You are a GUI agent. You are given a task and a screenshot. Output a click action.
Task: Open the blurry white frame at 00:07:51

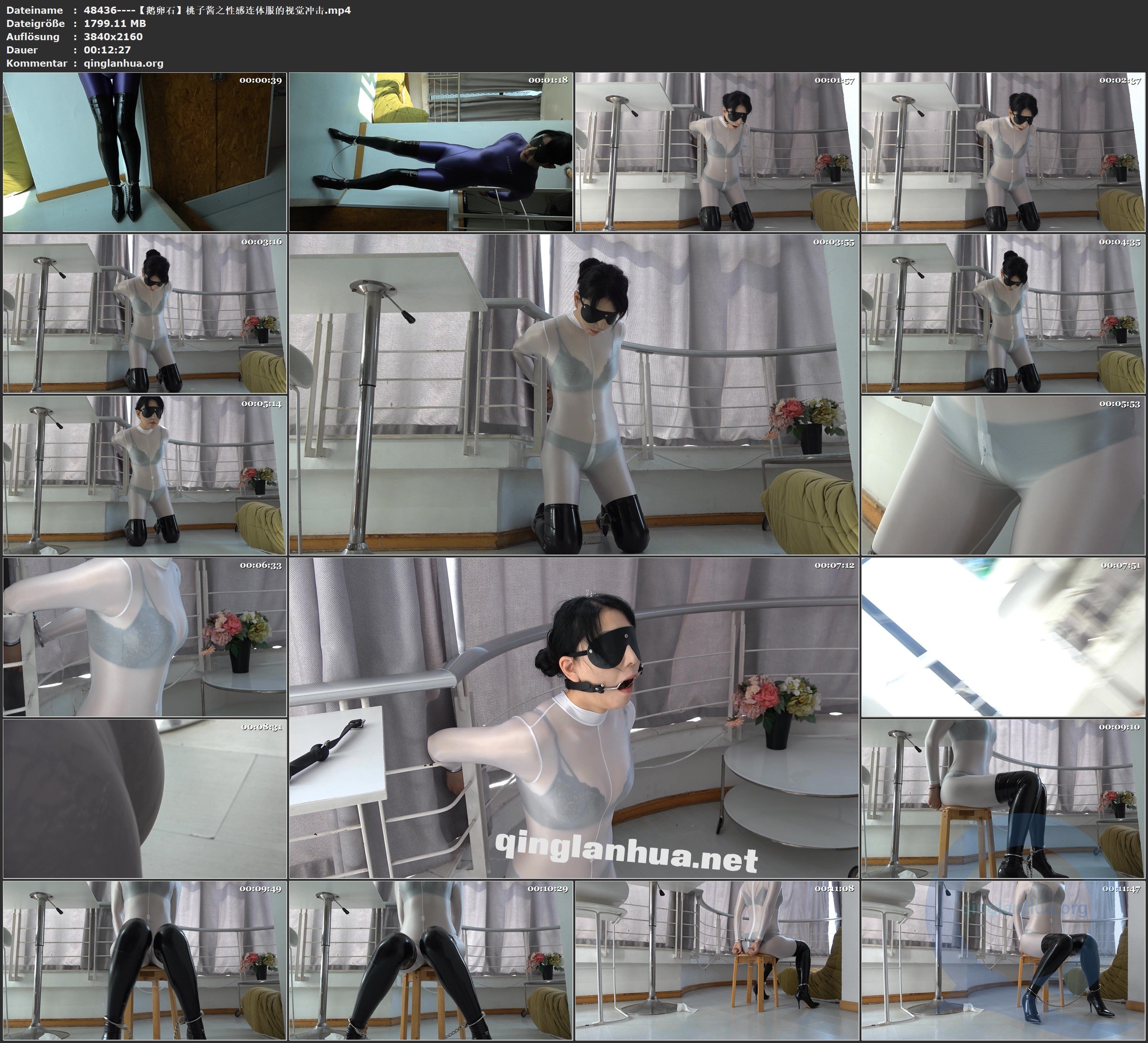click(x=1003, y=636)
